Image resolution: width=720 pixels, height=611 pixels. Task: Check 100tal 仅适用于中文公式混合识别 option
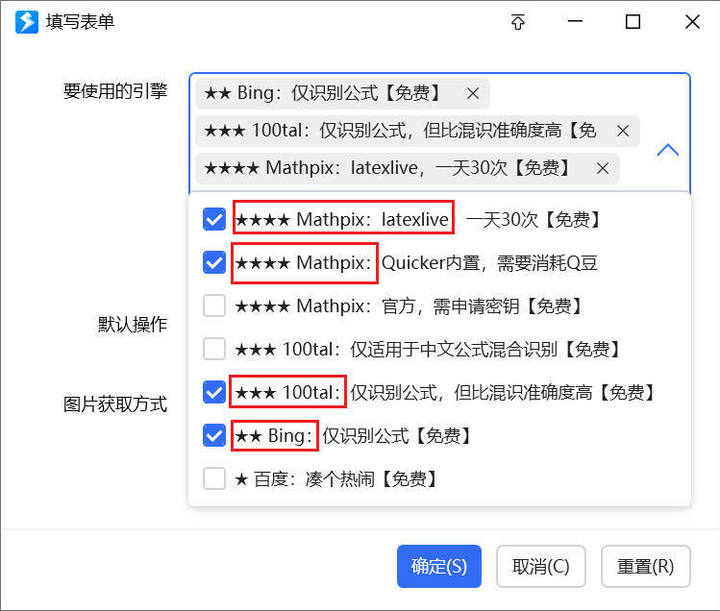[x=214, y=349]
